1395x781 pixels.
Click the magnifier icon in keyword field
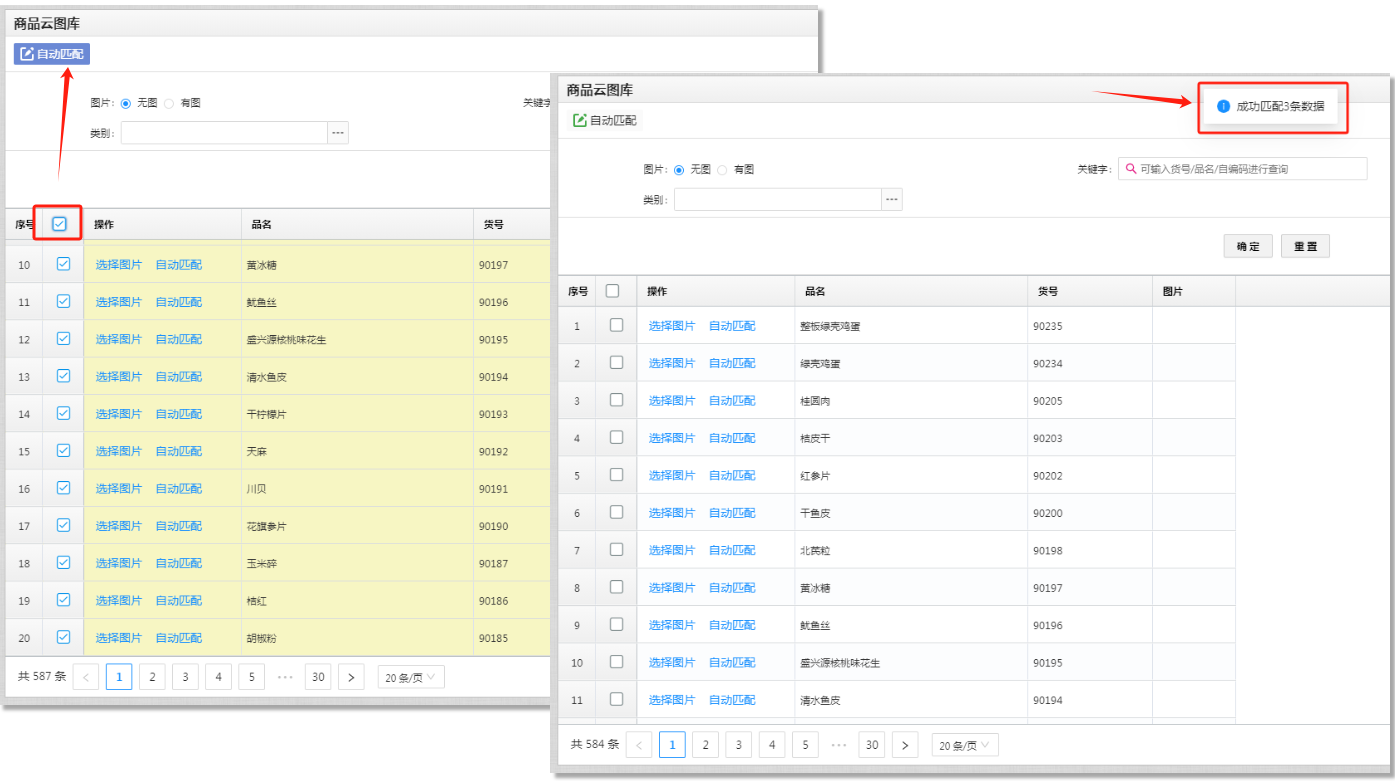[1131, 169]
